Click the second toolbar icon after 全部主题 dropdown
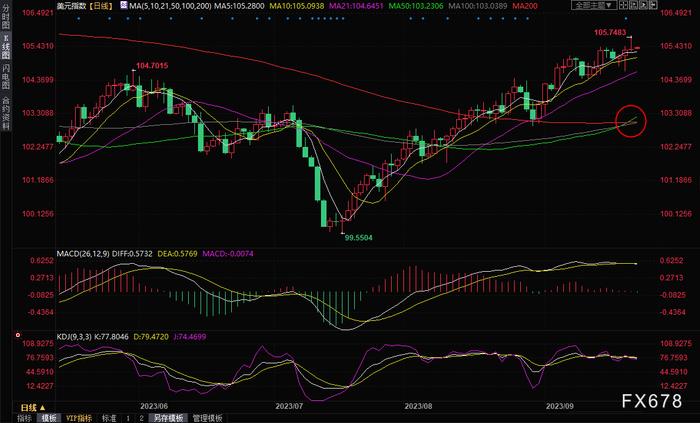The image size is (700, 423). click(633, 5)
